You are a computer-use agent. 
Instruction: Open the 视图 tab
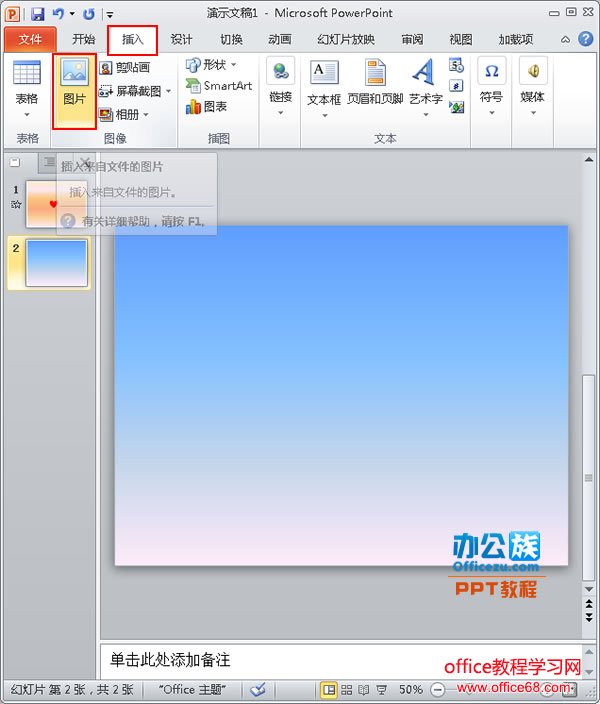(x=461, y=40)
